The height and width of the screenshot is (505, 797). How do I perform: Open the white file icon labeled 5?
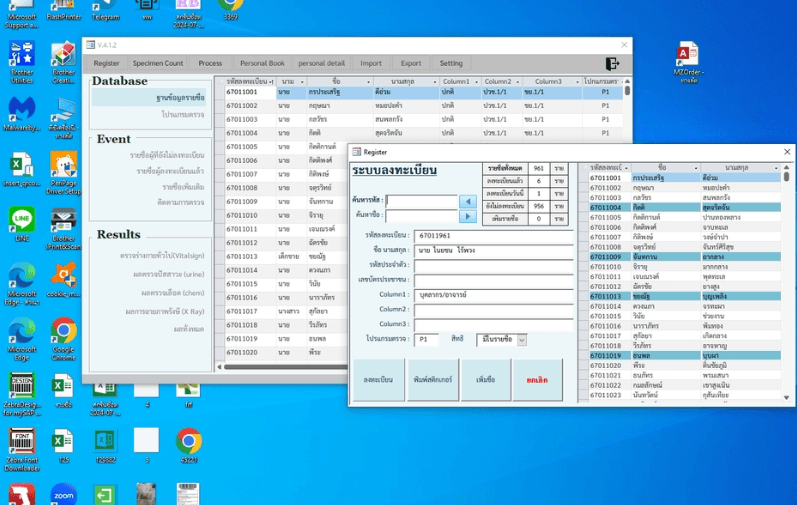pos(147,445)
